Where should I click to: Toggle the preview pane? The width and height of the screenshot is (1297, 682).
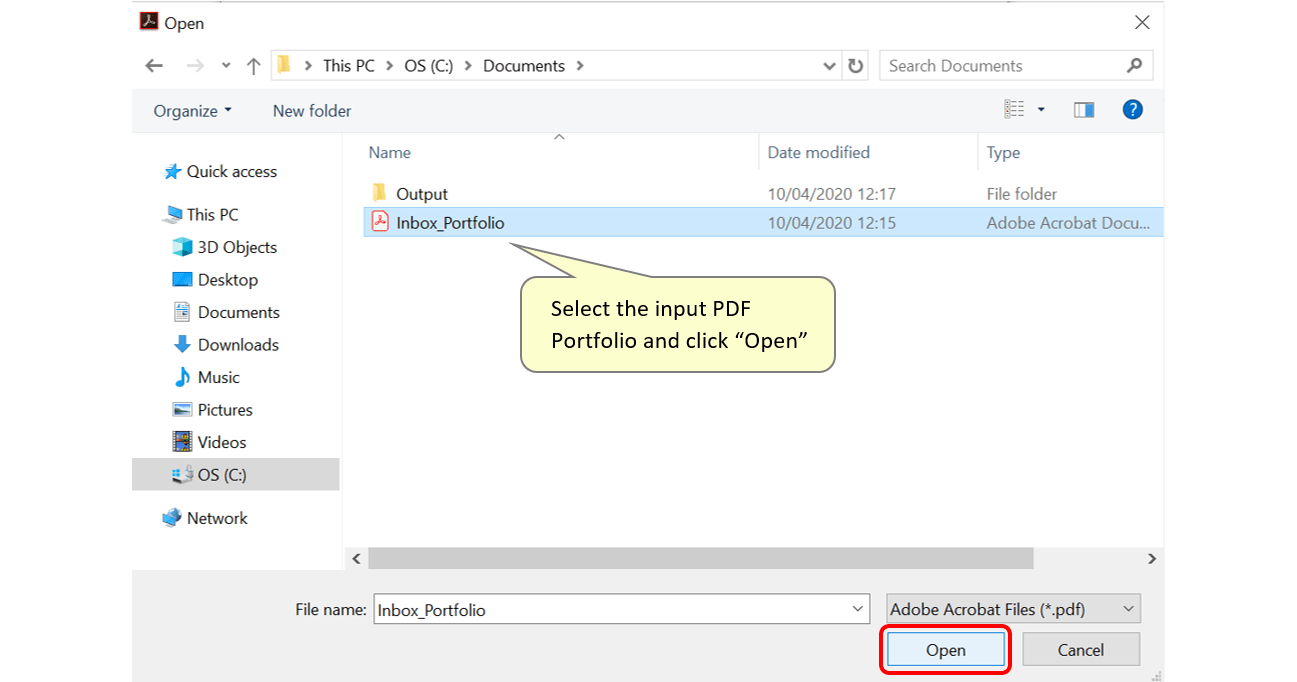[x=1083, y=109]
